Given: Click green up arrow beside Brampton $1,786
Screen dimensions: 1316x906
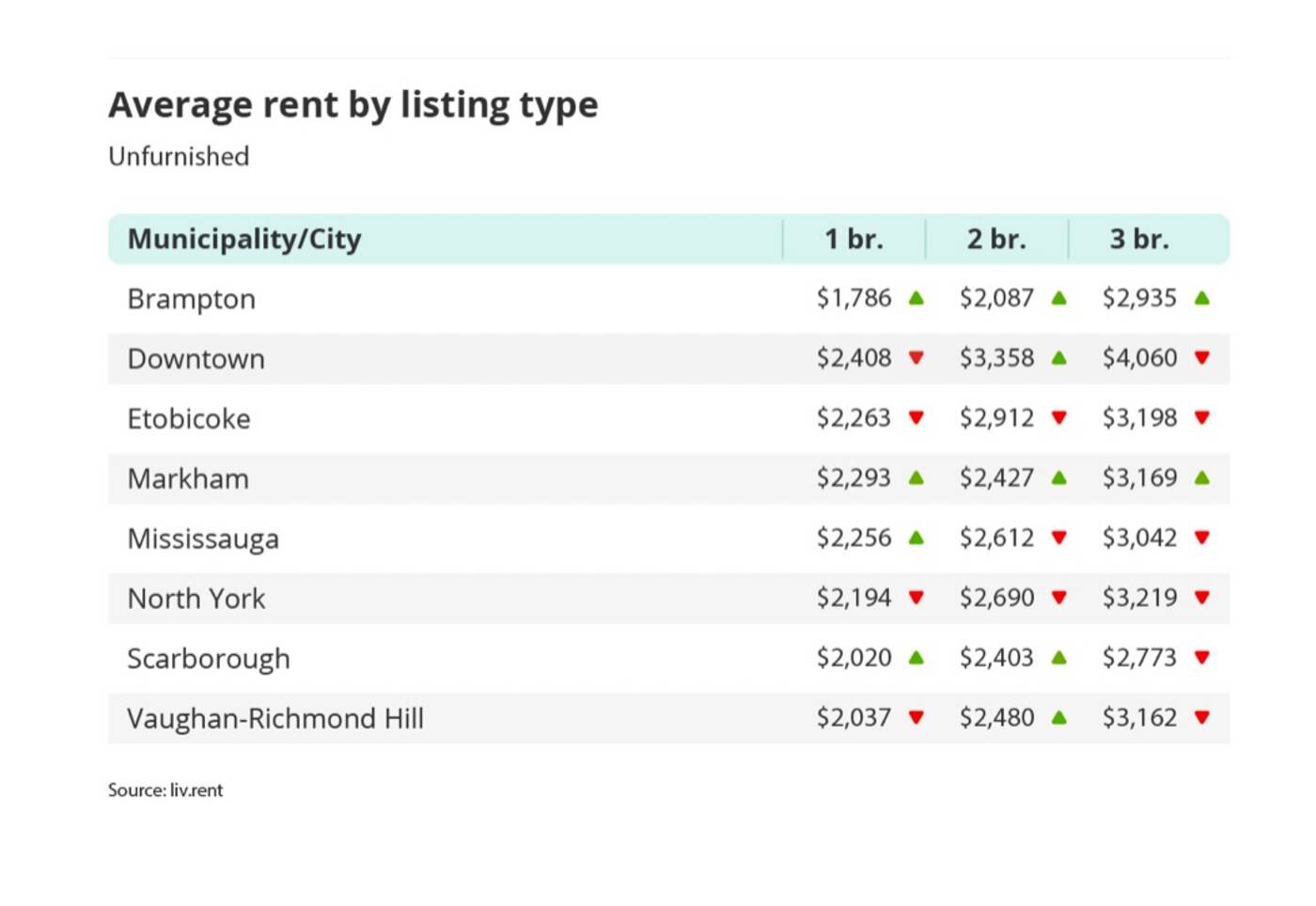Looking at the screenshot, I should (x=916, y=298).
